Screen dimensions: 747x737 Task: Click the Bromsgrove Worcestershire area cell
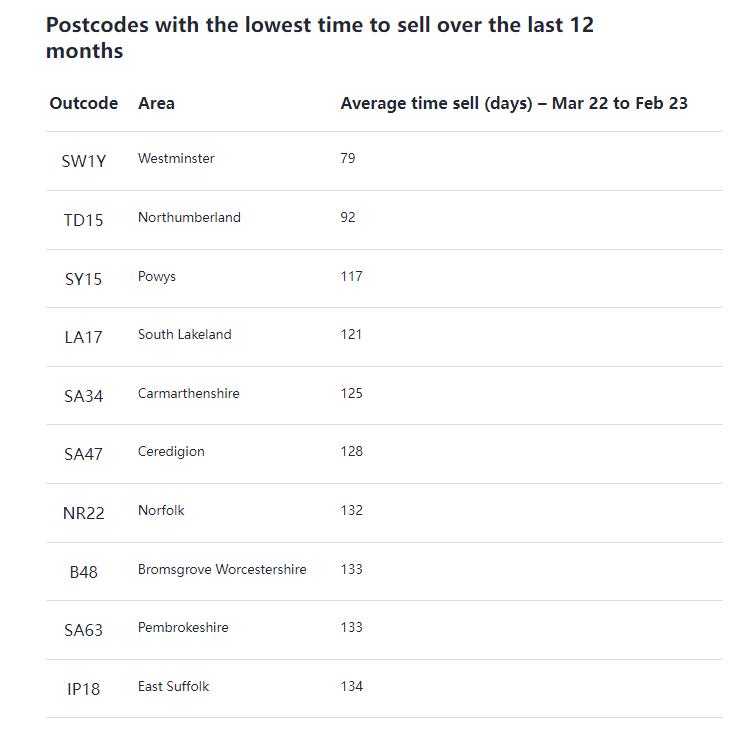pos(222,569)
